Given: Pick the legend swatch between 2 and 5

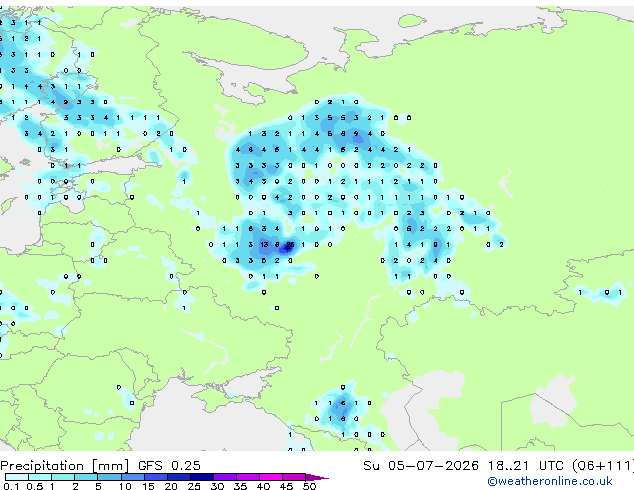Looking at the screenshot, I should tap(86, 477).
